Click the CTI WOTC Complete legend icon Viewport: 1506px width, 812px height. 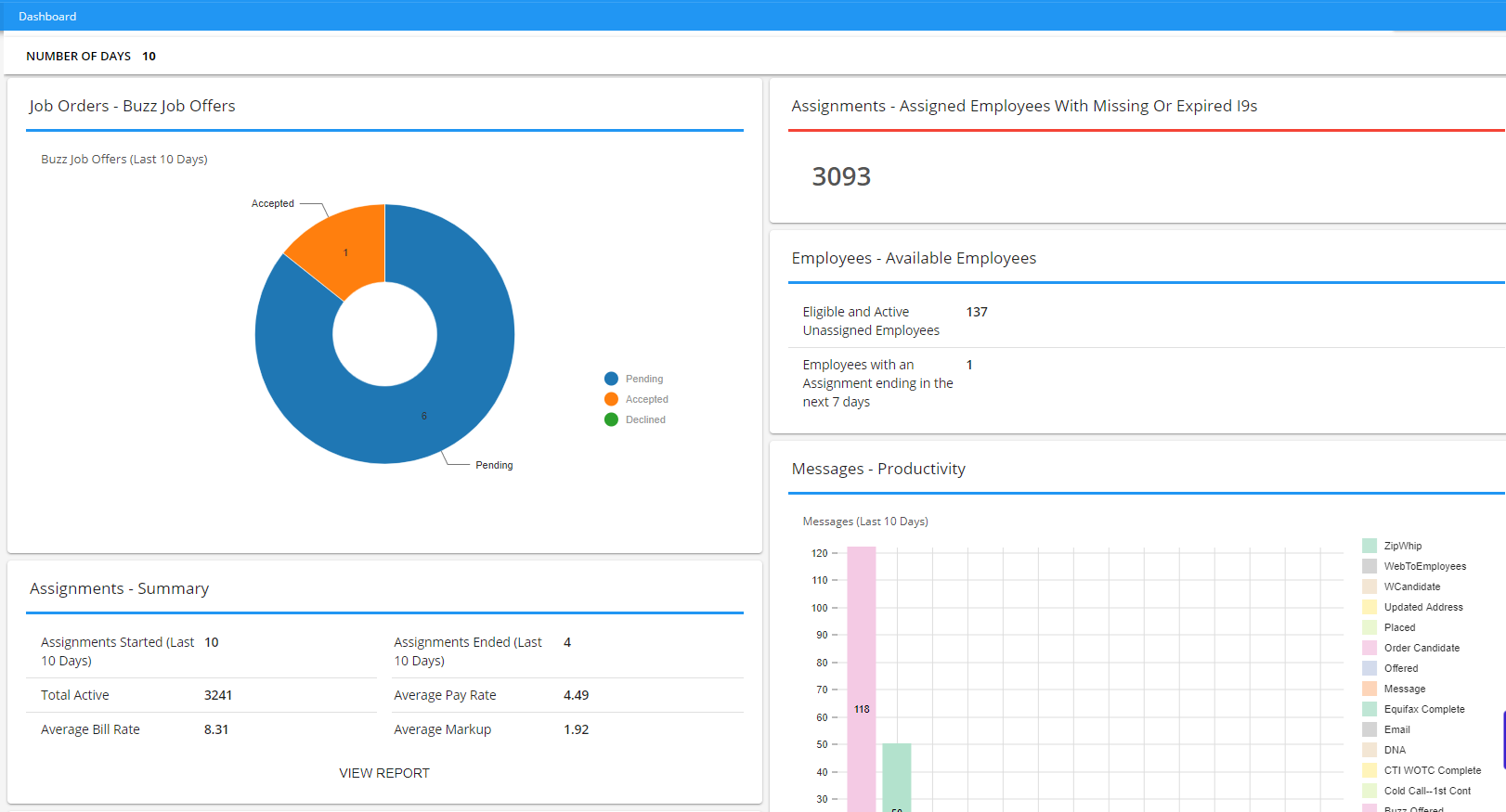coord(1370,770)
